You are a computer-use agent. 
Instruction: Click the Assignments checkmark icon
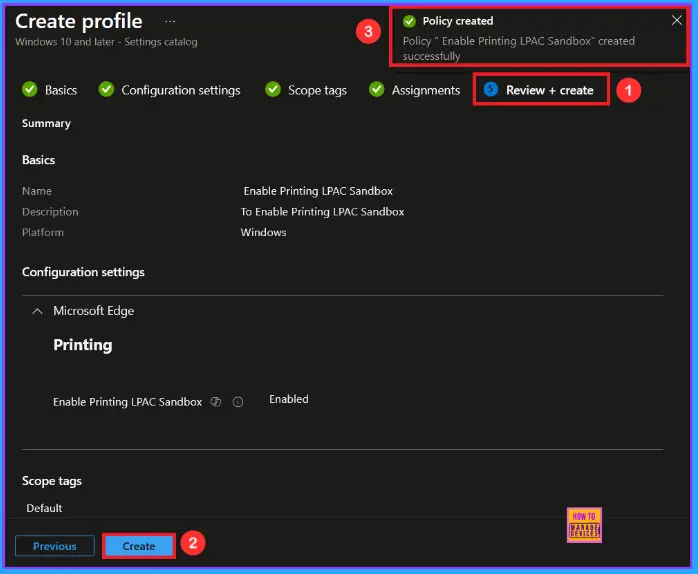coord(377,89)
